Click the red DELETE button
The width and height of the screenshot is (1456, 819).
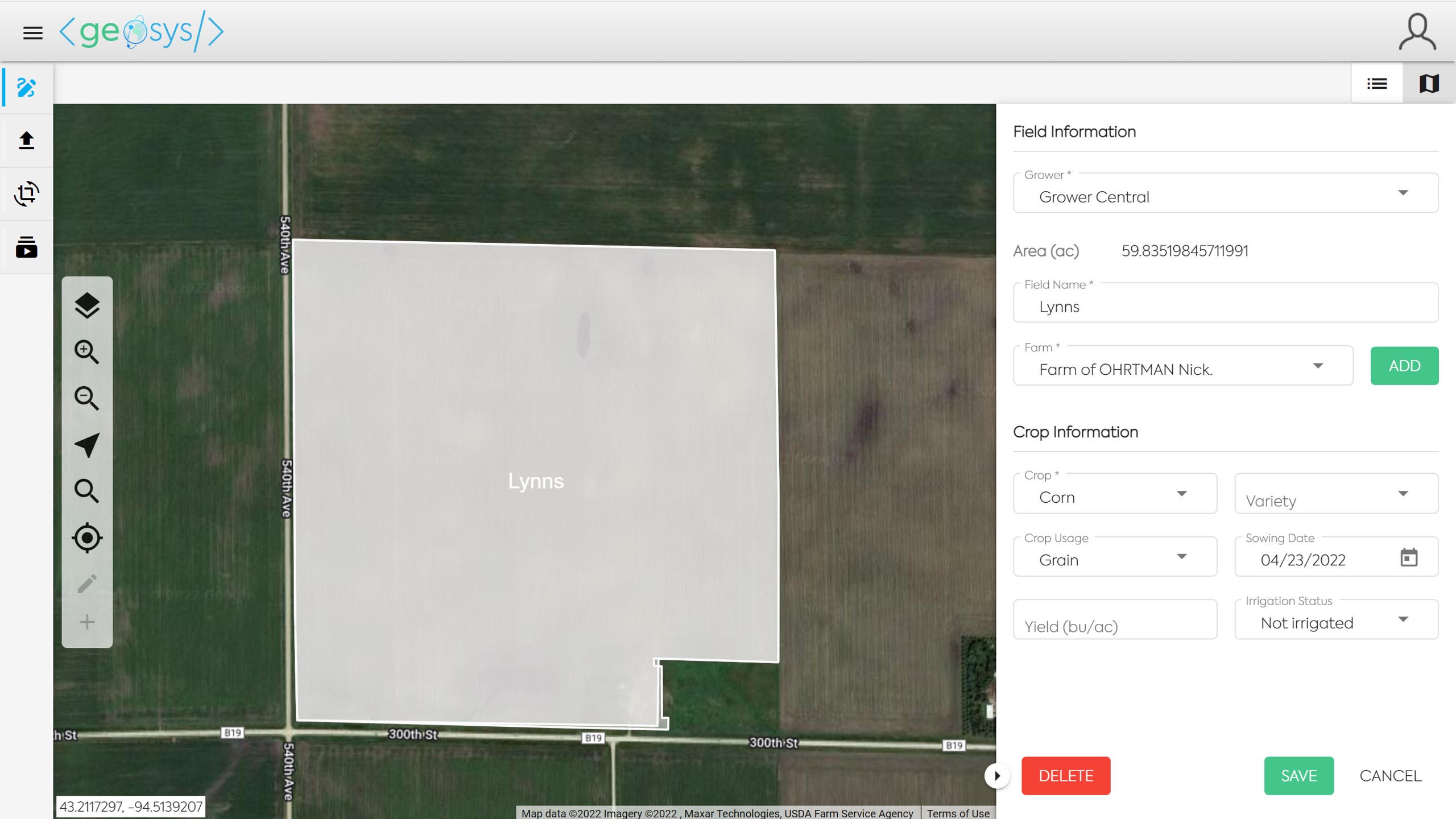pyautogui.click(x=1065, y=776)
